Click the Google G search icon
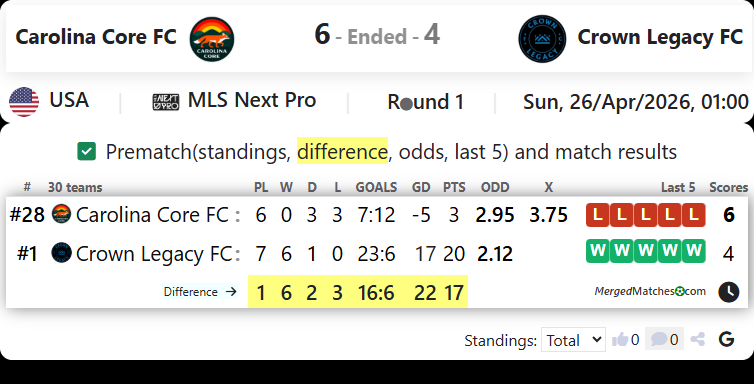 coord(726,339)
